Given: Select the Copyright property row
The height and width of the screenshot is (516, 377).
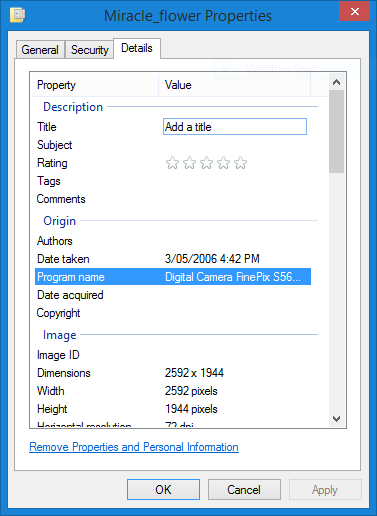Looking at the screenshot, I should pyautogui.click(x=173, y=313).
